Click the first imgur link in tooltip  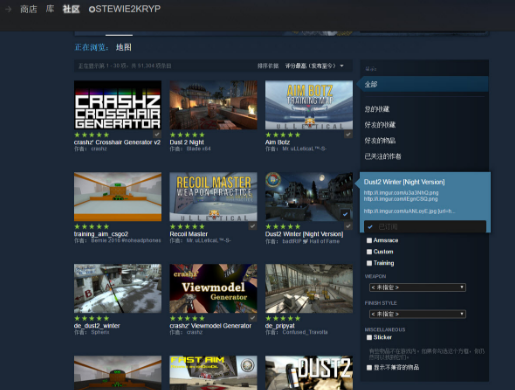pyautogui.click(x=401, y=193)
